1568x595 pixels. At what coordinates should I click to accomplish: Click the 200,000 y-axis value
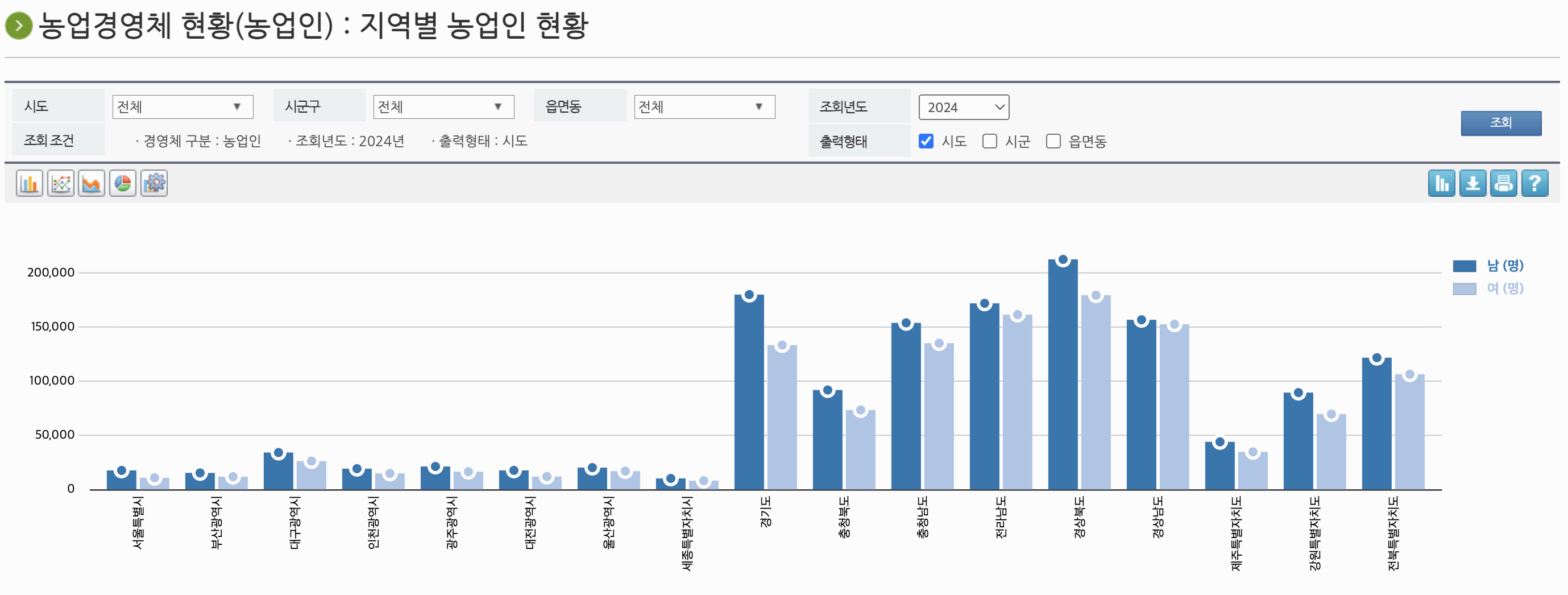[x=51, y=272]
